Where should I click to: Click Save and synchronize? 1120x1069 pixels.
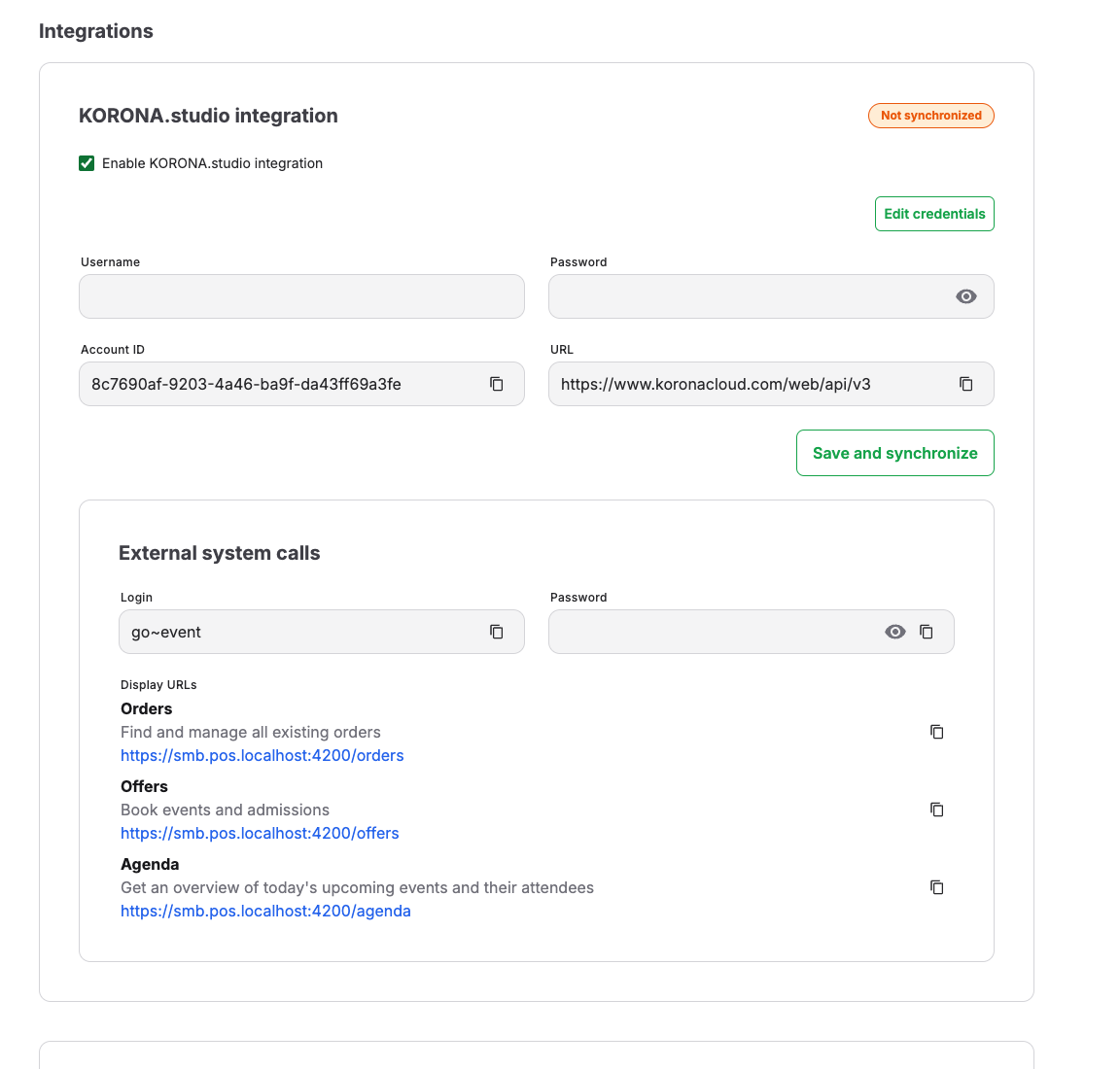895,453
